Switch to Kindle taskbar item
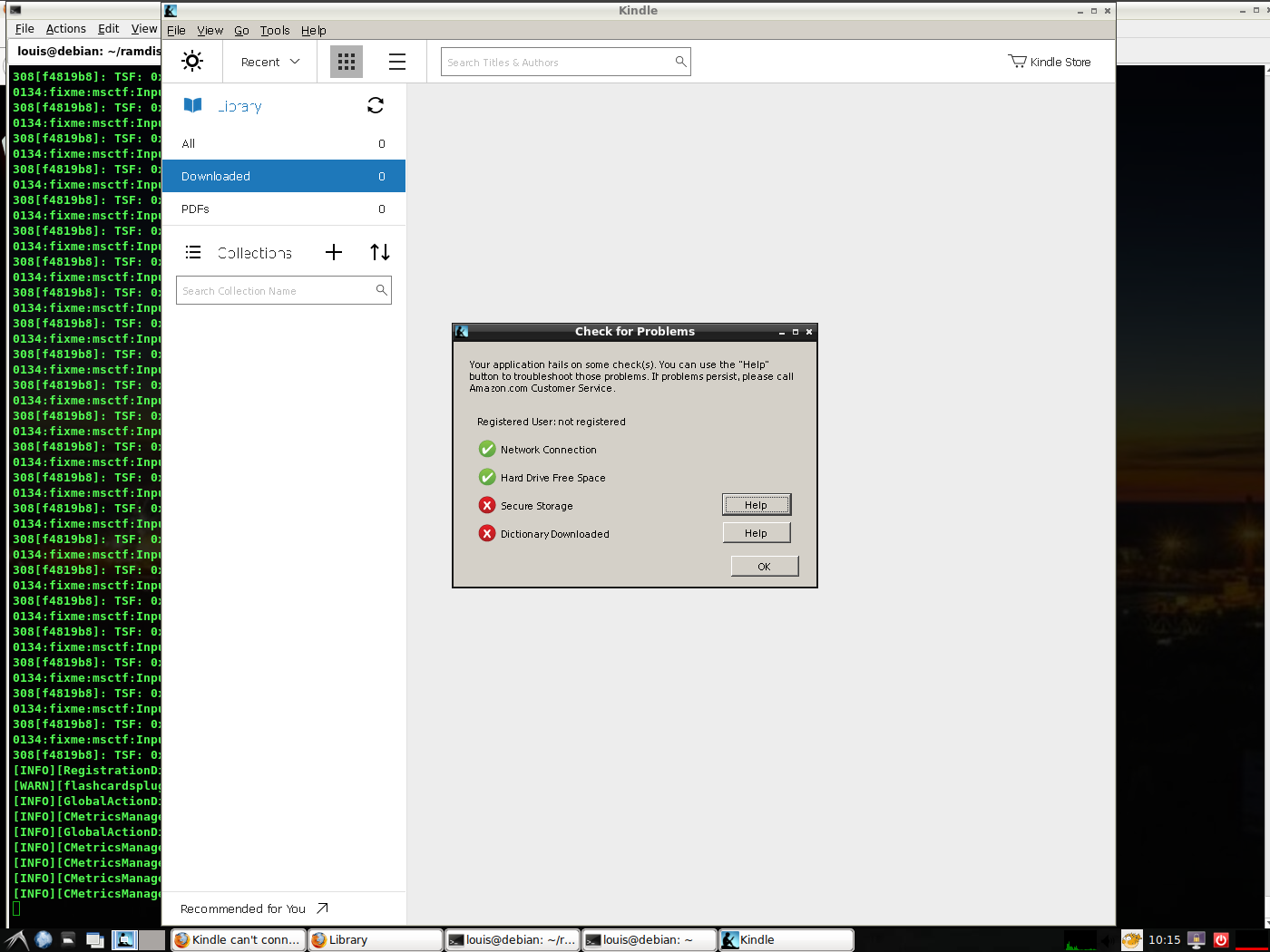1270x952 pixels. (x=786, y=940)
